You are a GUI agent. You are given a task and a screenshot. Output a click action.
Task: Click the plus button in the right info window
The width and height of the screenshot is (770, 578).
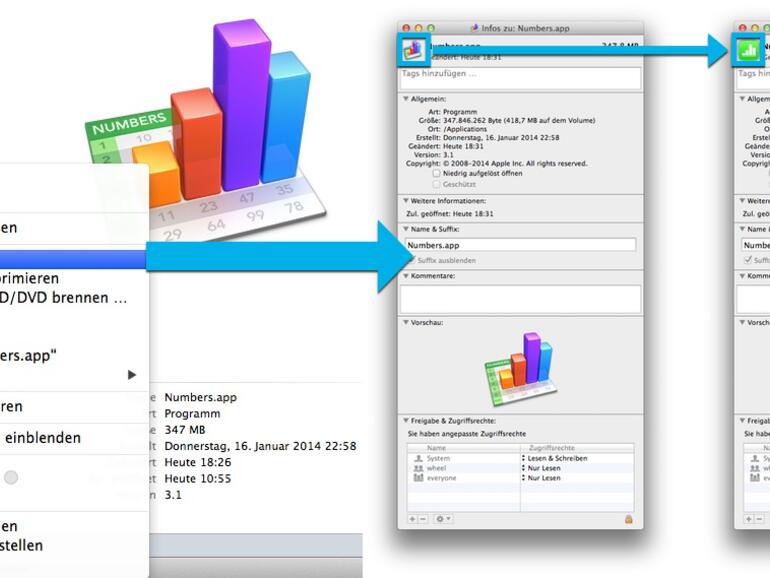tap(749, 519)
